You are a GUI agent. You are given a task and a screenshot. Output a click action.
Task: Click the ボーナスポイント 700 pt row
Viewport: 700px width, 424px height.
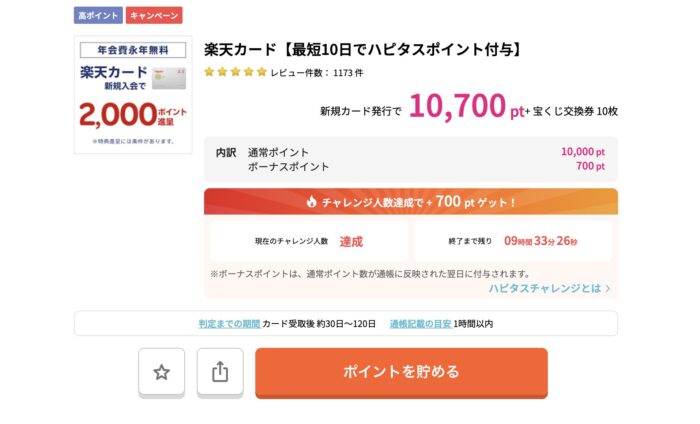(x=410, y=167)
